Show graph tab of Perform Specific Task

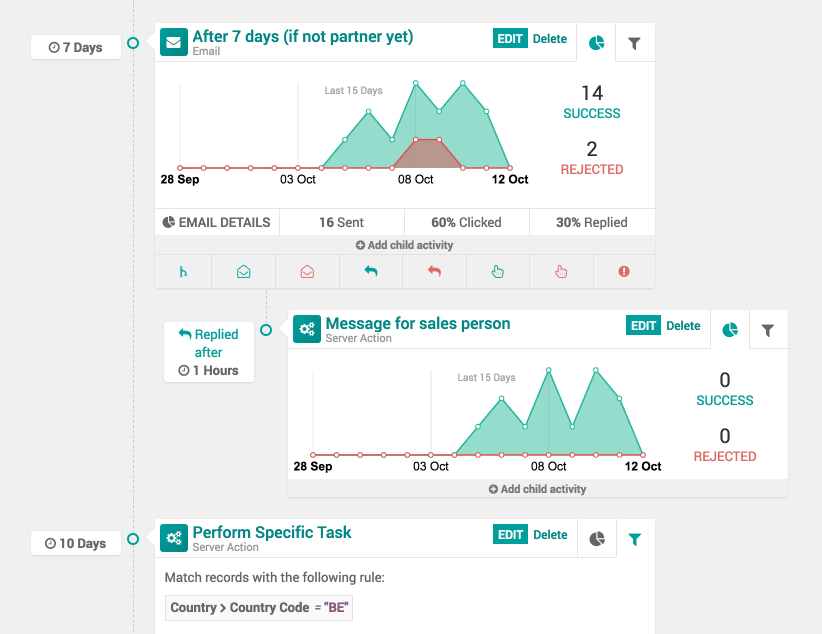[x=597, y=539]
